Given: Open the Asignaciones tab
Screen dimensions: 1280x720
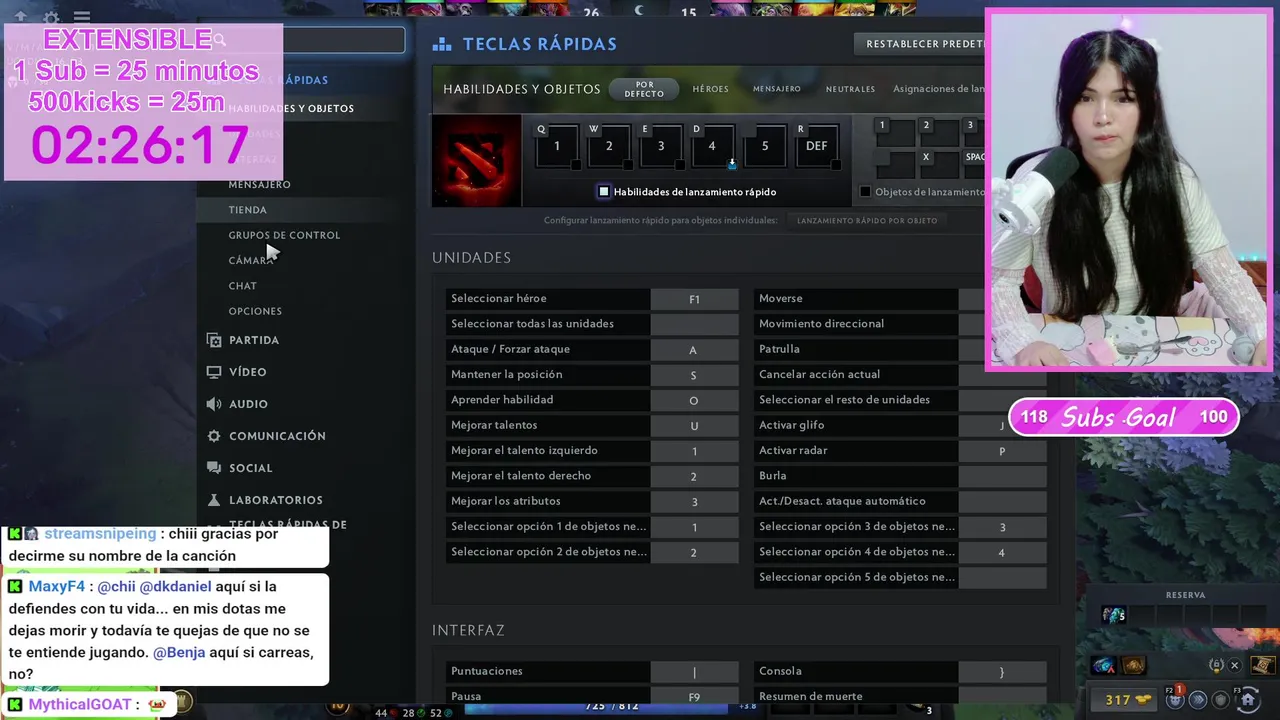Looking at the screenshot, I should click(x=938, y=89).
